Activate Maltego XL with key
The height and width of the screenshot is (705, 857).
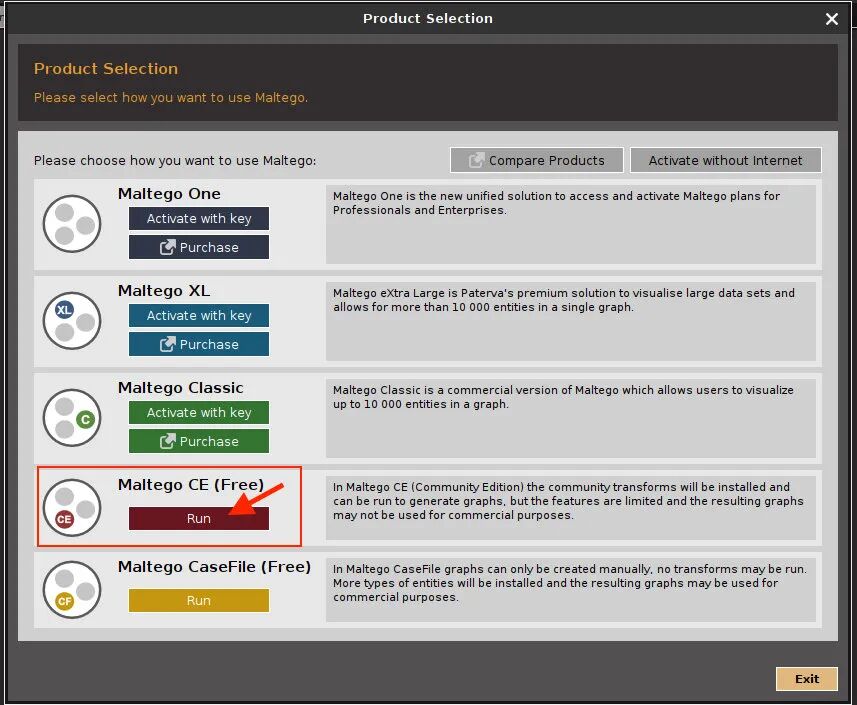point(199,315)
